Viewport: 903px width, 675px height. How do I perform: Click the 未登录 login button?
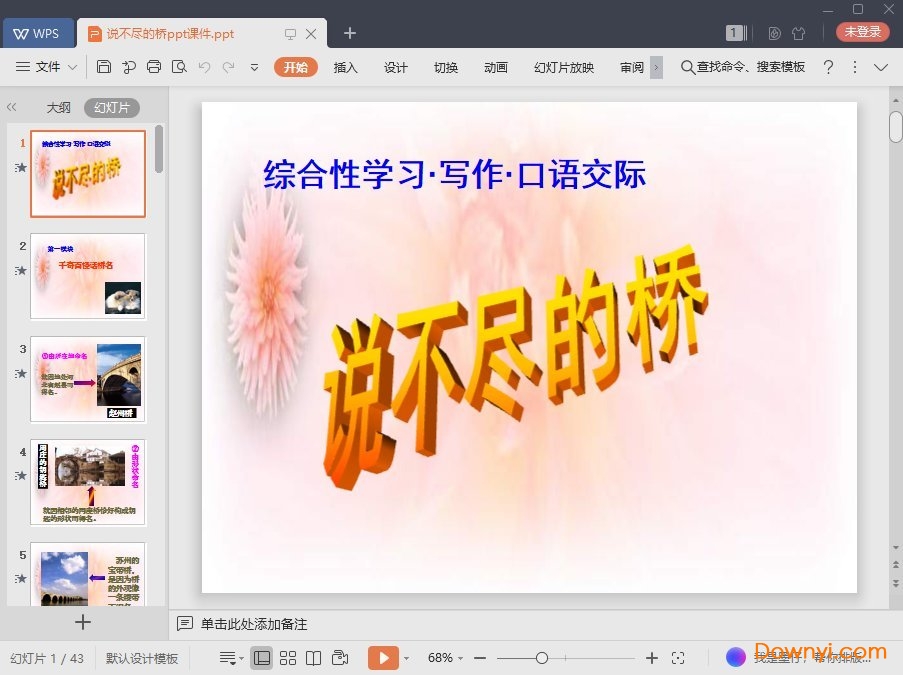coord(861,31)
